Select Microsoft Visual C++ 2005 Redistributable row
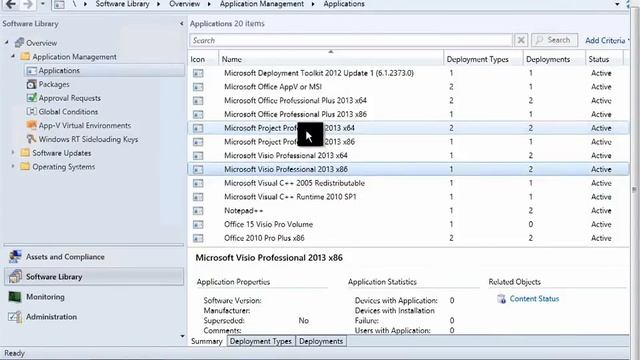Screen dimensions: 640x360 pos(408,183)
